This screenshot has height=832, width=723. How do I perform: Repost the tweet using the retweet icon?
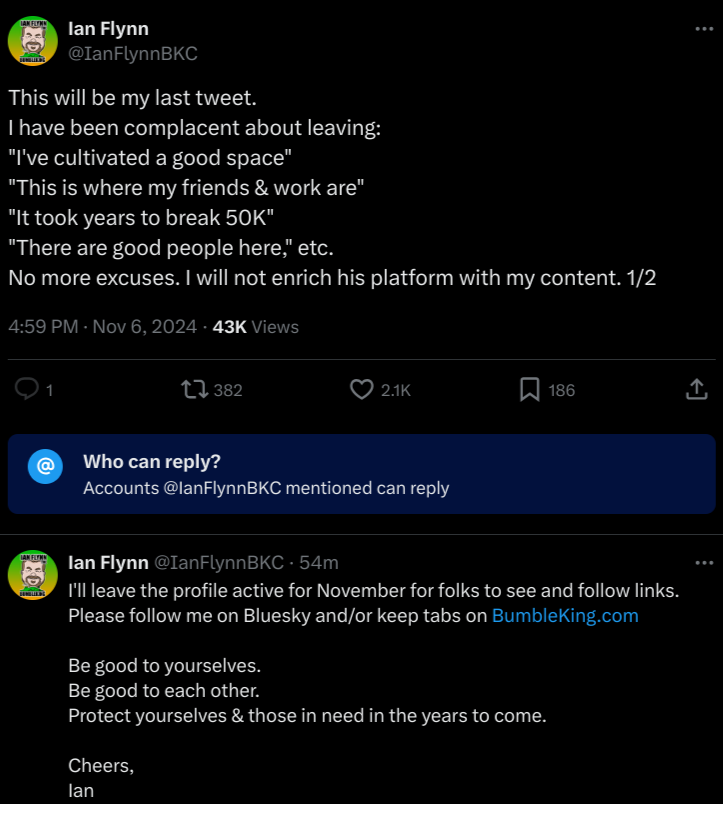[195, 389]
